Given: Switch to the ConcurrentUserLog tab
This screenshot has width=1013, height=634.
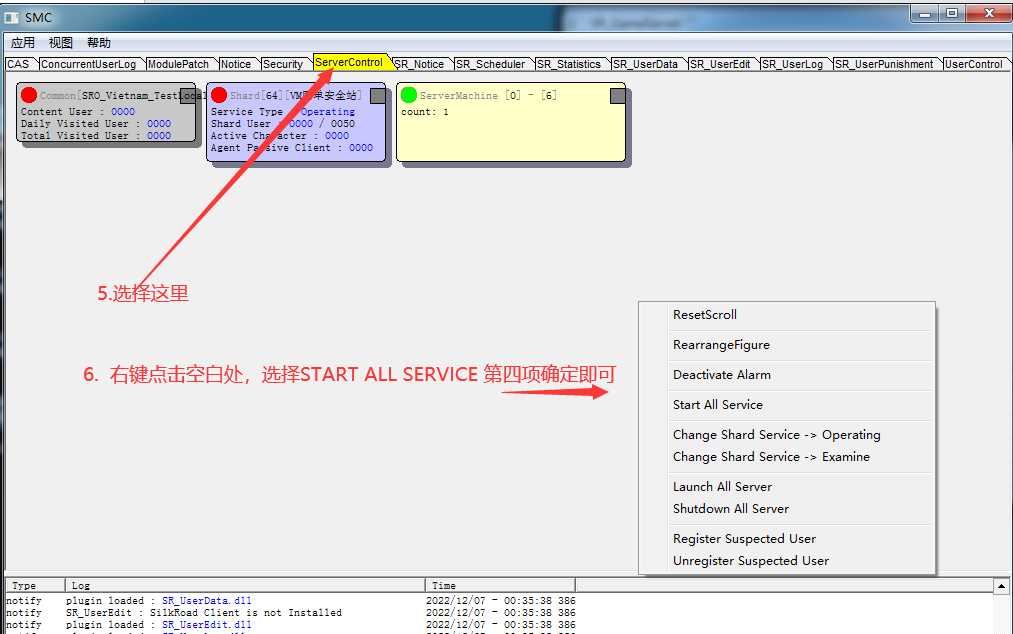Looking at the screenshot, I should pyautogui.click(x=88, y=64).
